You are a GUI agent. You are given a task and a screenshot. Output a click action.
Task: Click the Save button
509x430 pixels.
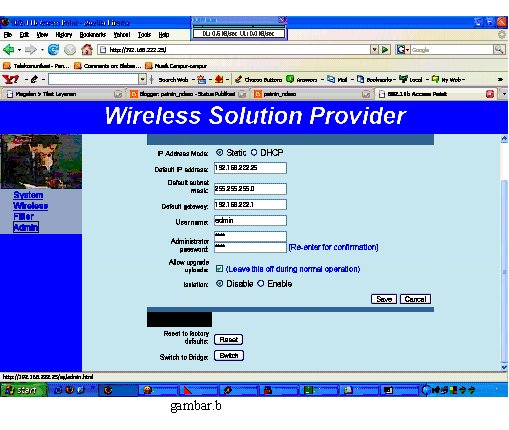click(x=384, y=299)
